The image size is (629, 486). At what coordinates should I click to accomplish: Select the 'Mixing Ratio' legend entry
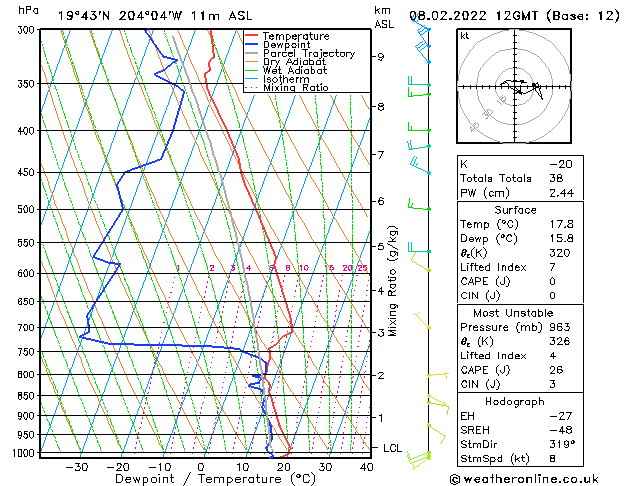coord(296,87)
